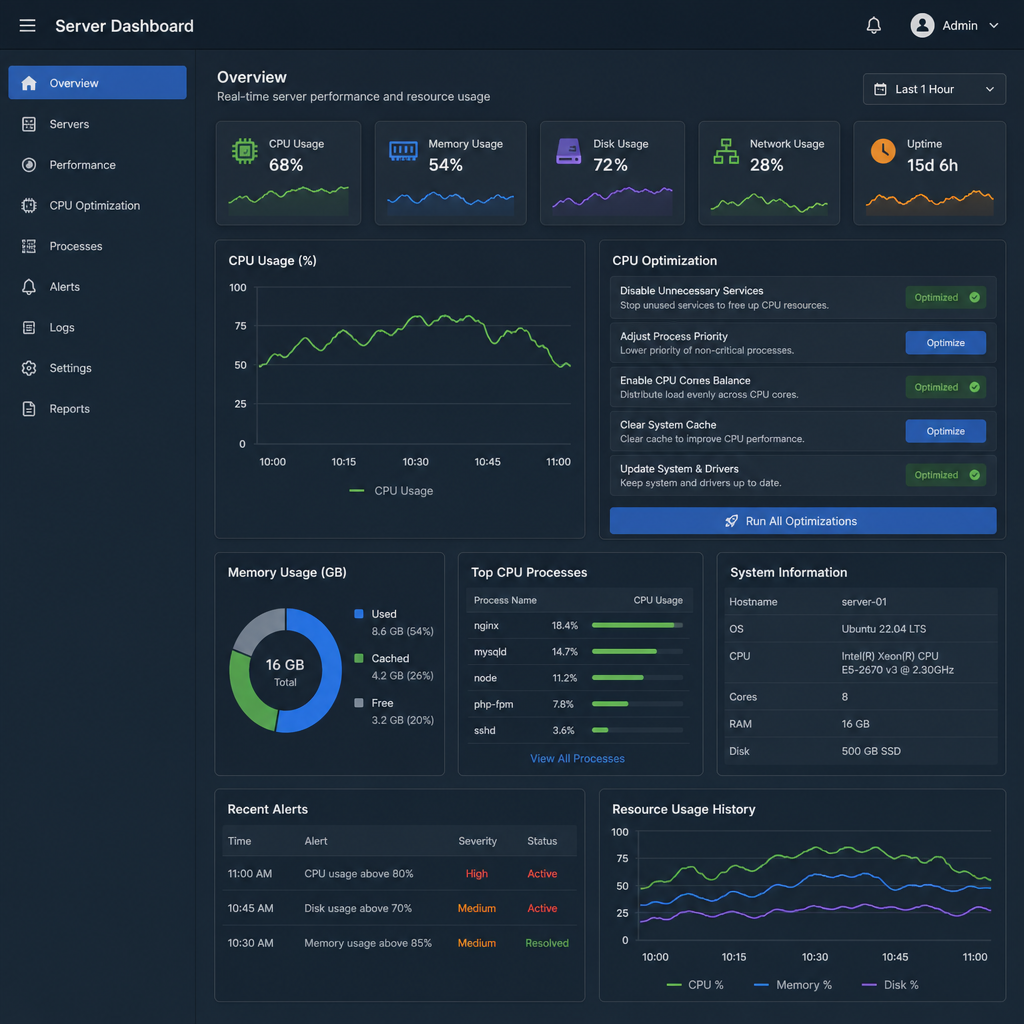Click the Alerts bell icon in sidebar
This screenshot has height=1024, width=1024.
pyautogui.click(x=29, y=287)
